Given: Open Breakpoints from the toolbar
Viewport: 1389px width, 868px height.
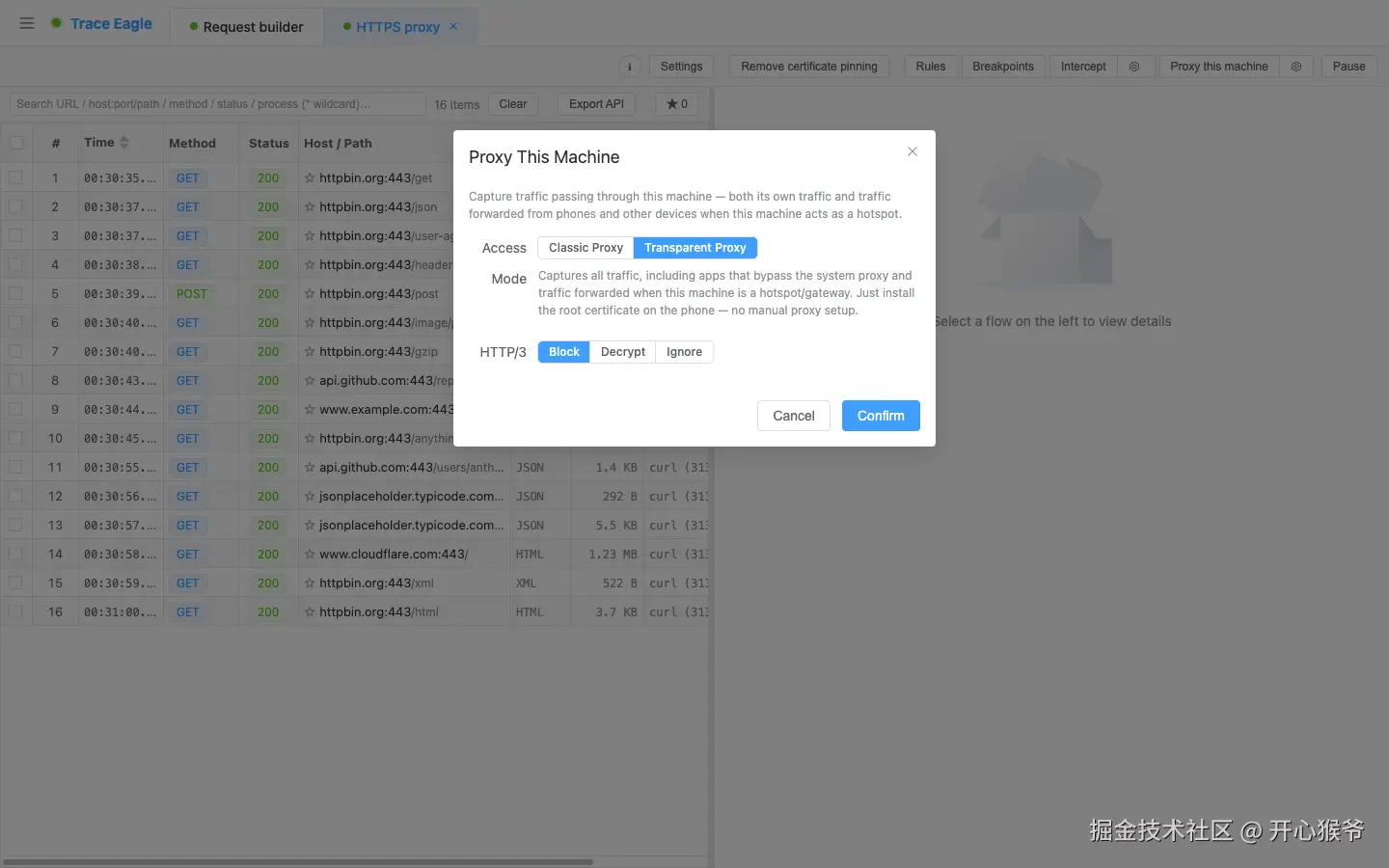Looking at the screenshot, I should [1003, 67].
